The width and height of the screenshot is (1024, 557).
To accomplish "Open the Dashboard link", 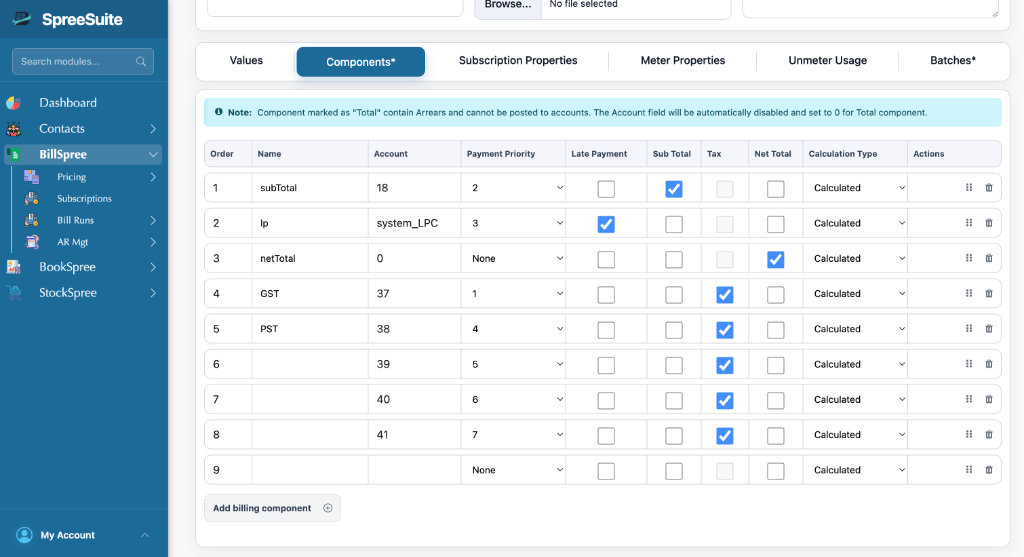I will pyautogui.click(x=68, y=103).
